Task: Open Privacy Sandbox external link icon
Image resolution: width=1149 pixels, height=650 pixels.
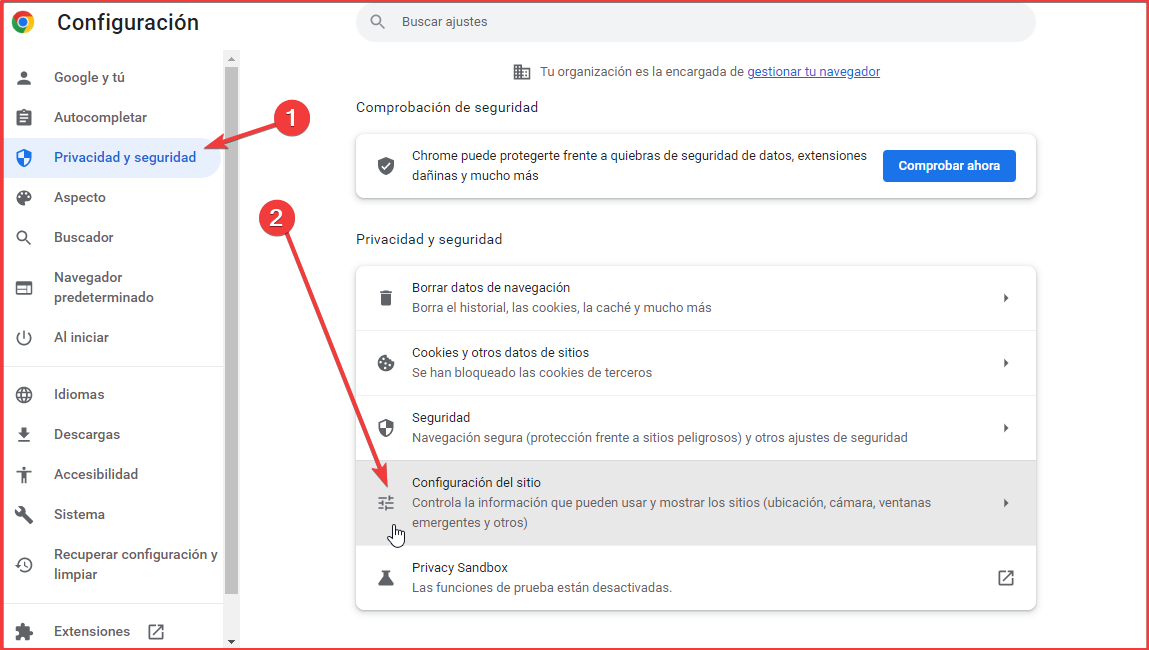Action: point(1006,577)
